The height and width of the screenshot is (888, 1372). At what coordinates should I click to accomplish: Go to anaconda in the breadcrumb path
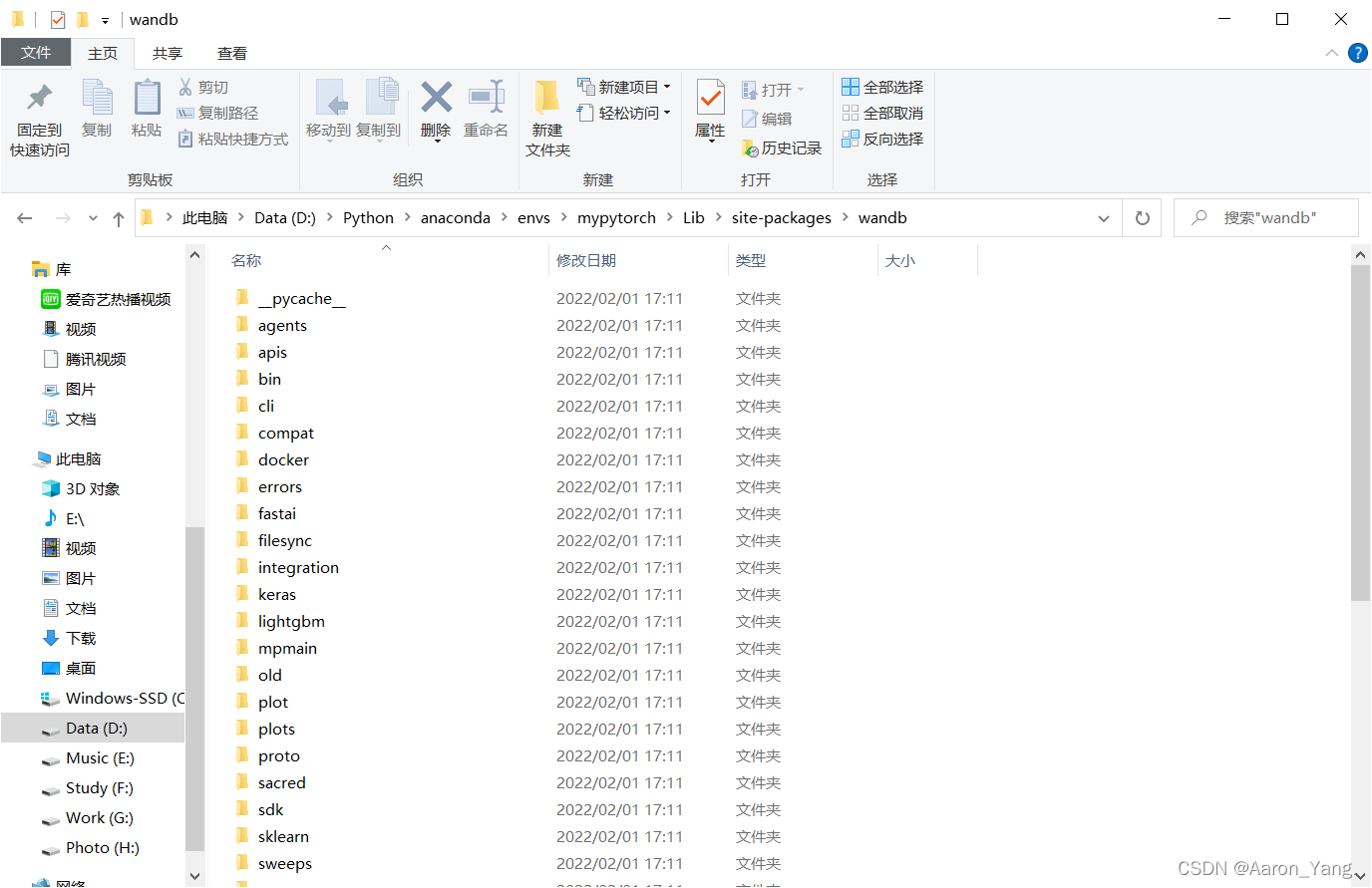(456, 218)
